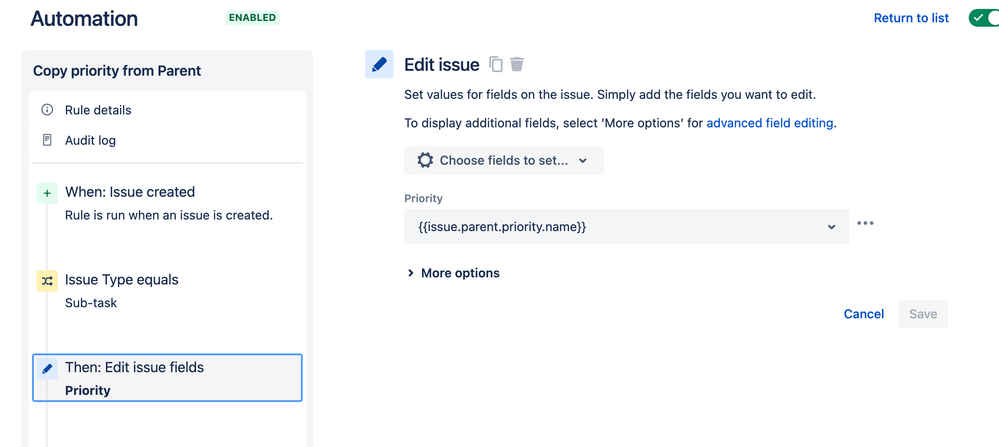
Task: Click the Audit log document icon
Action: (x=47, y=140)
